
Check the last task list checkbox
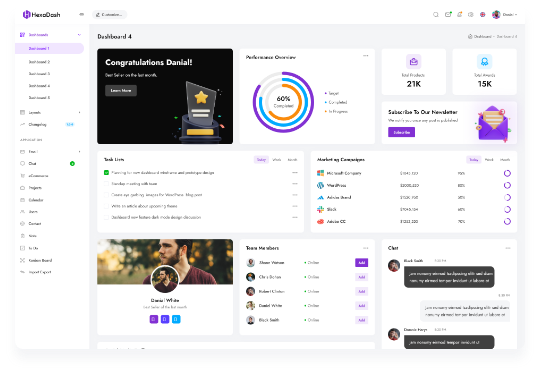click(x=106, y=217)
